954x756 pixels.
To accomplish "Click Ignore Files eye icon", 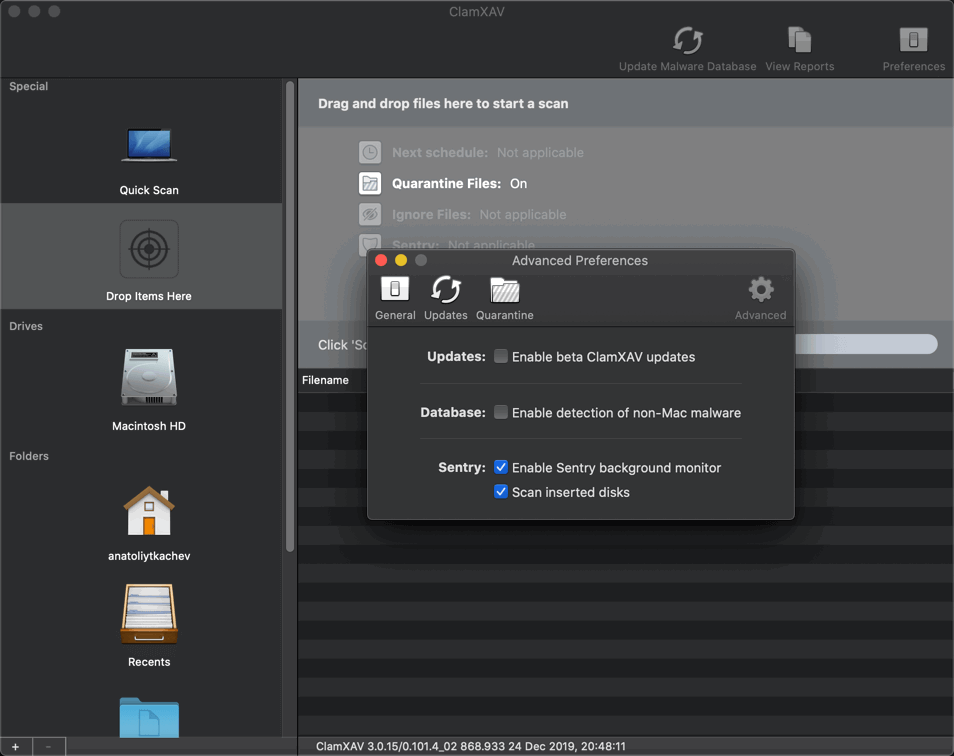I will pyautogui.click(x=370, y=214).
